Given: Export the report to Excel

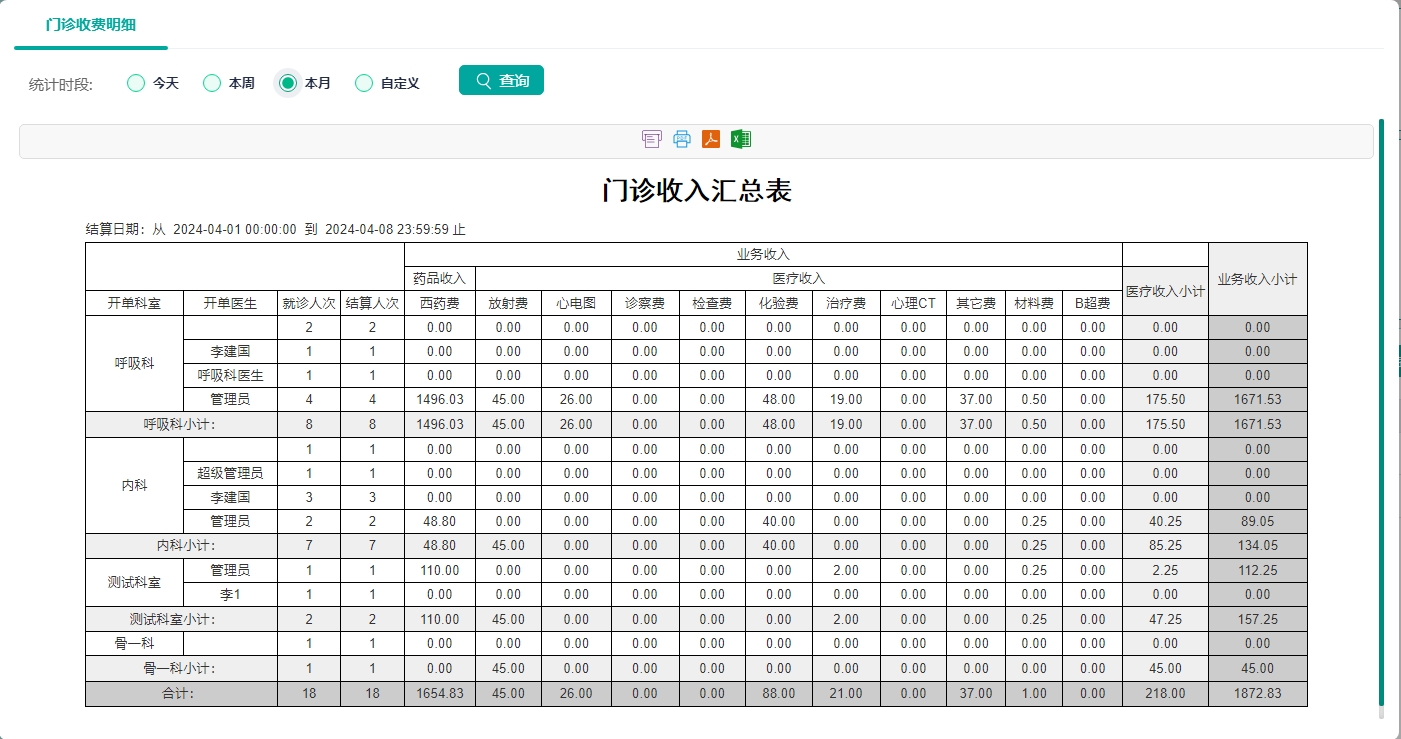Looking at the screenshot, I should (740, 140).
